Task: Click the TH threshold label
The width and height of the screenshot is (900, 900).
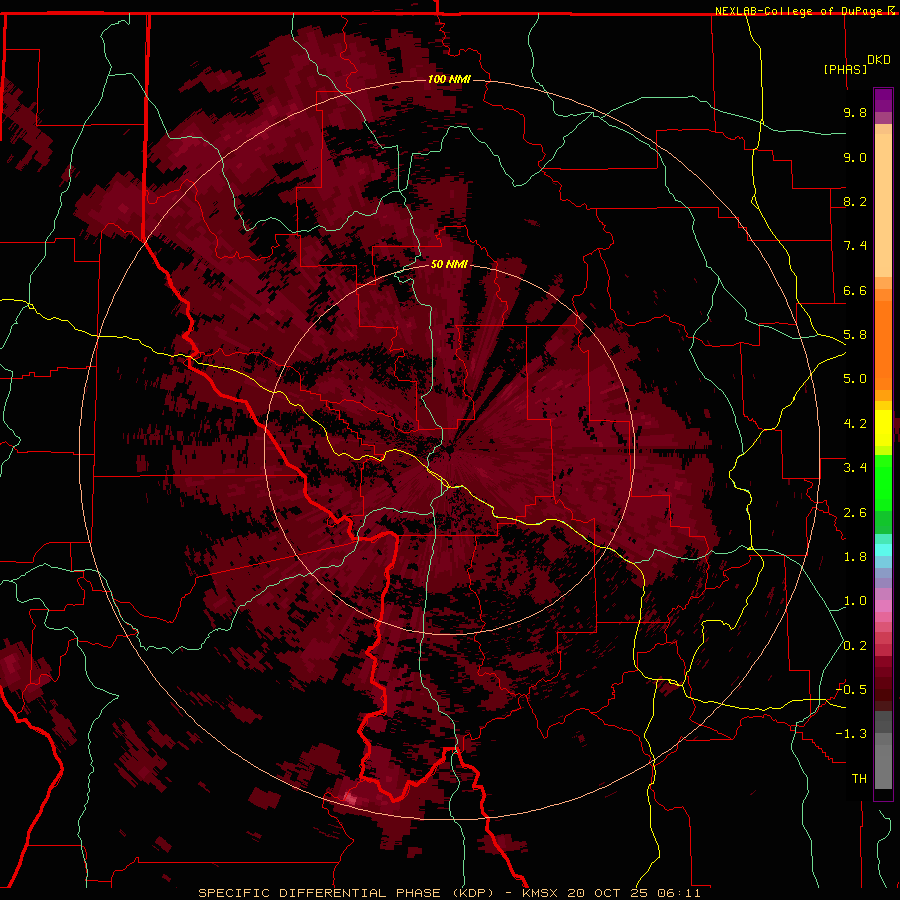Action: pos(859,779)
